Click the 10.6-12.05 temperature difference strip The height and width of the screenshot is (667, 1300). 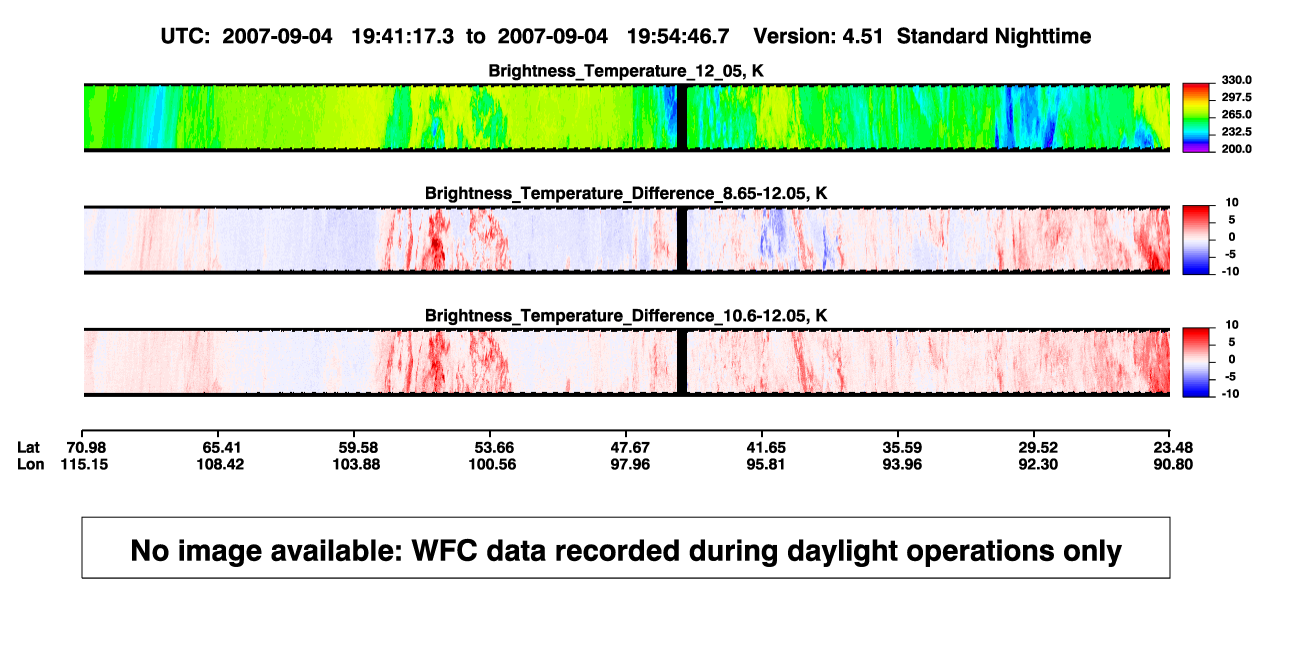point(626,362)
